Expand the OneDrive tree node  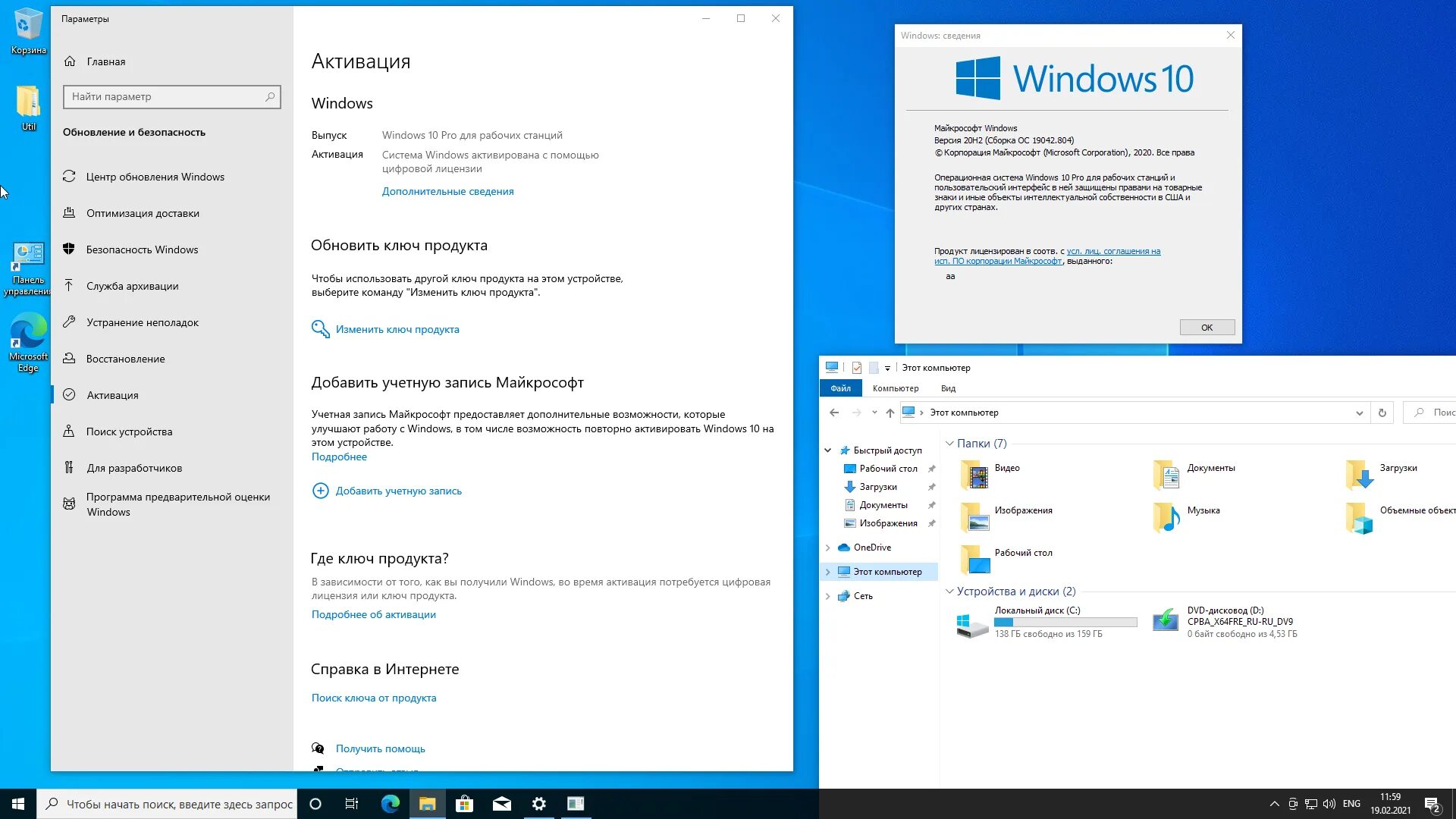point(827,548)
